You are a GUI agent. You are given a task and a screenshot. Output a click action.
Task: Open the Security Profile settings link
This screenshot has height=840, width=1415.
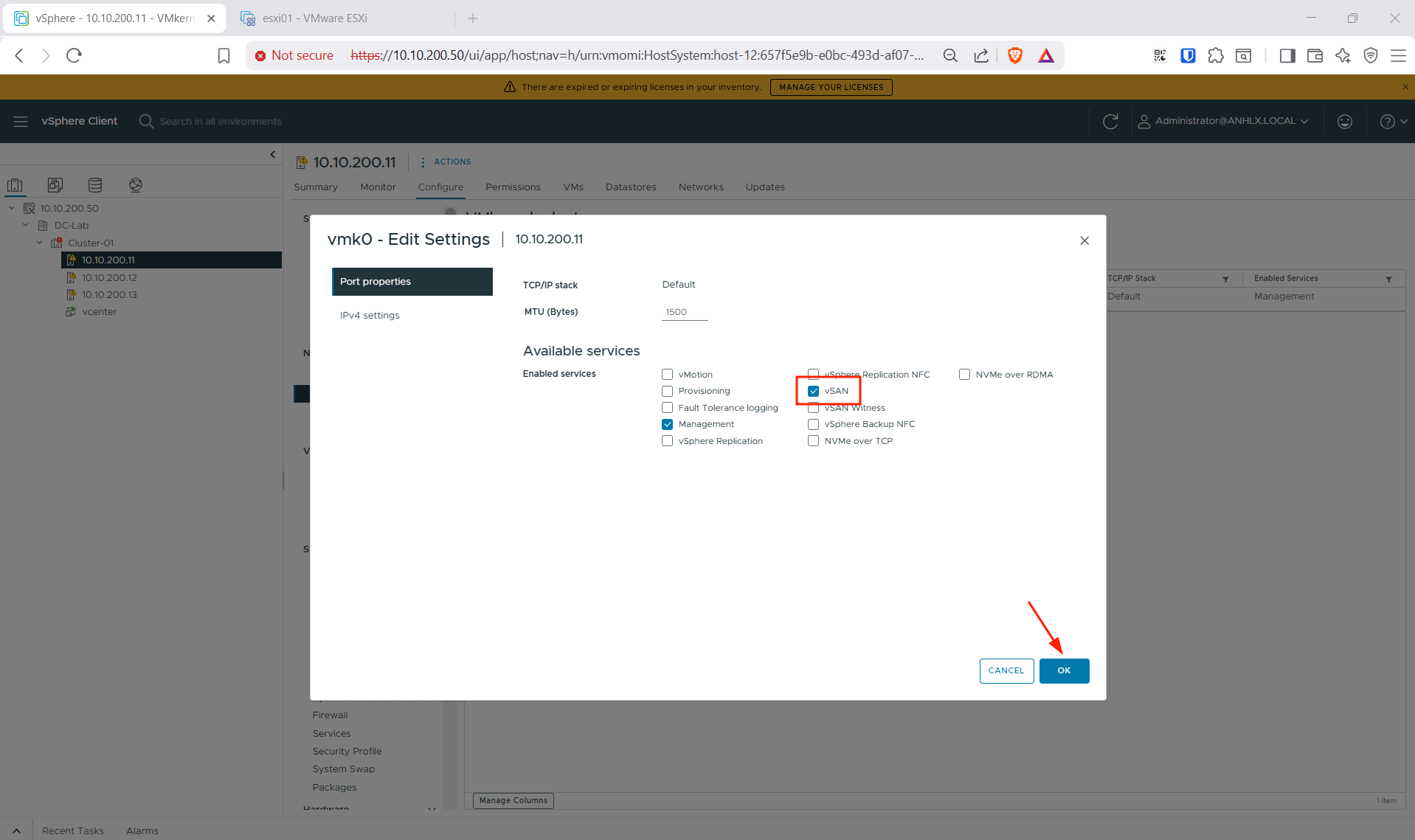pyautogui.click(x=347, y=751)
